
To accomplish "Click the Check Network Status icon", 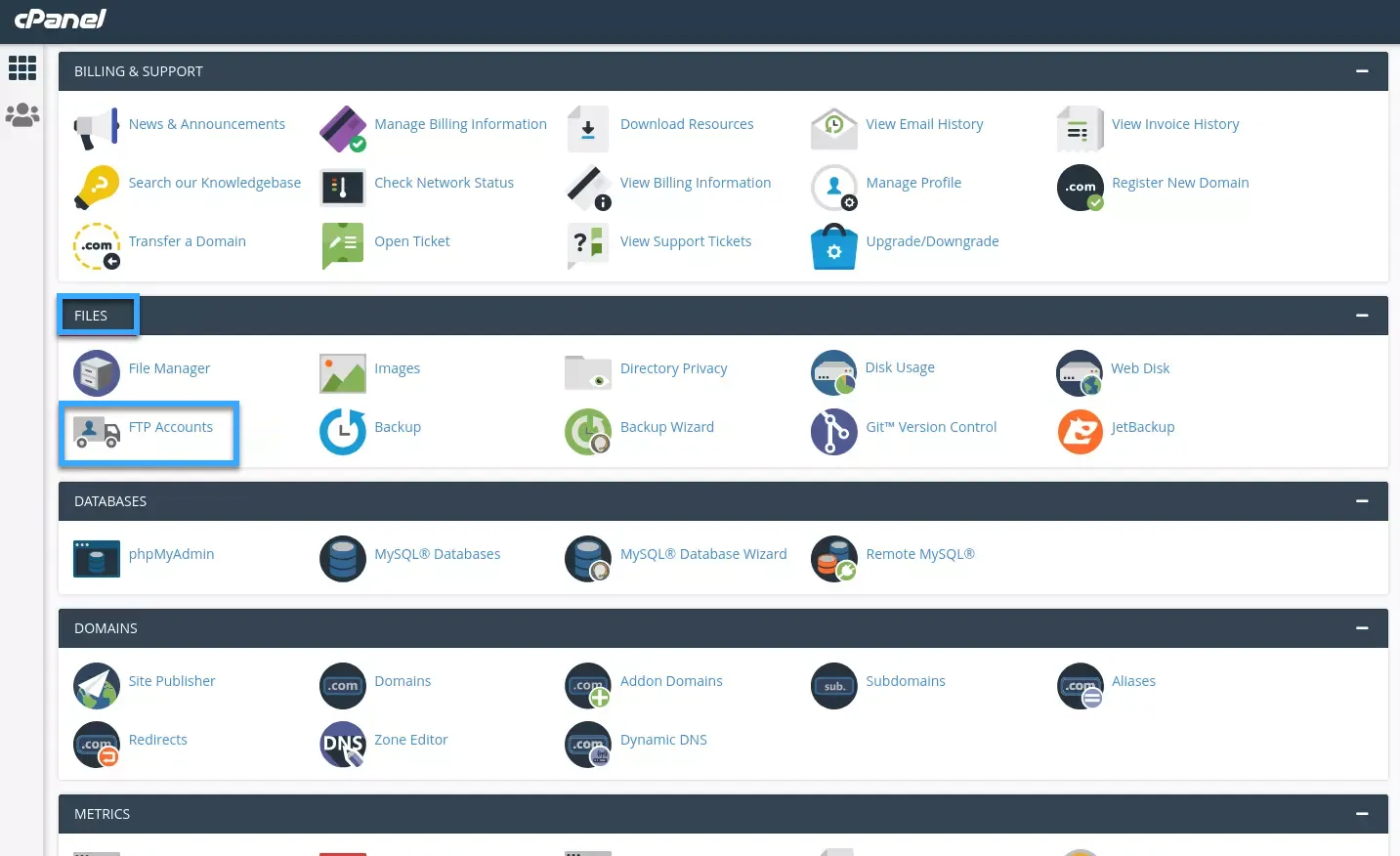I will point(343,188).
